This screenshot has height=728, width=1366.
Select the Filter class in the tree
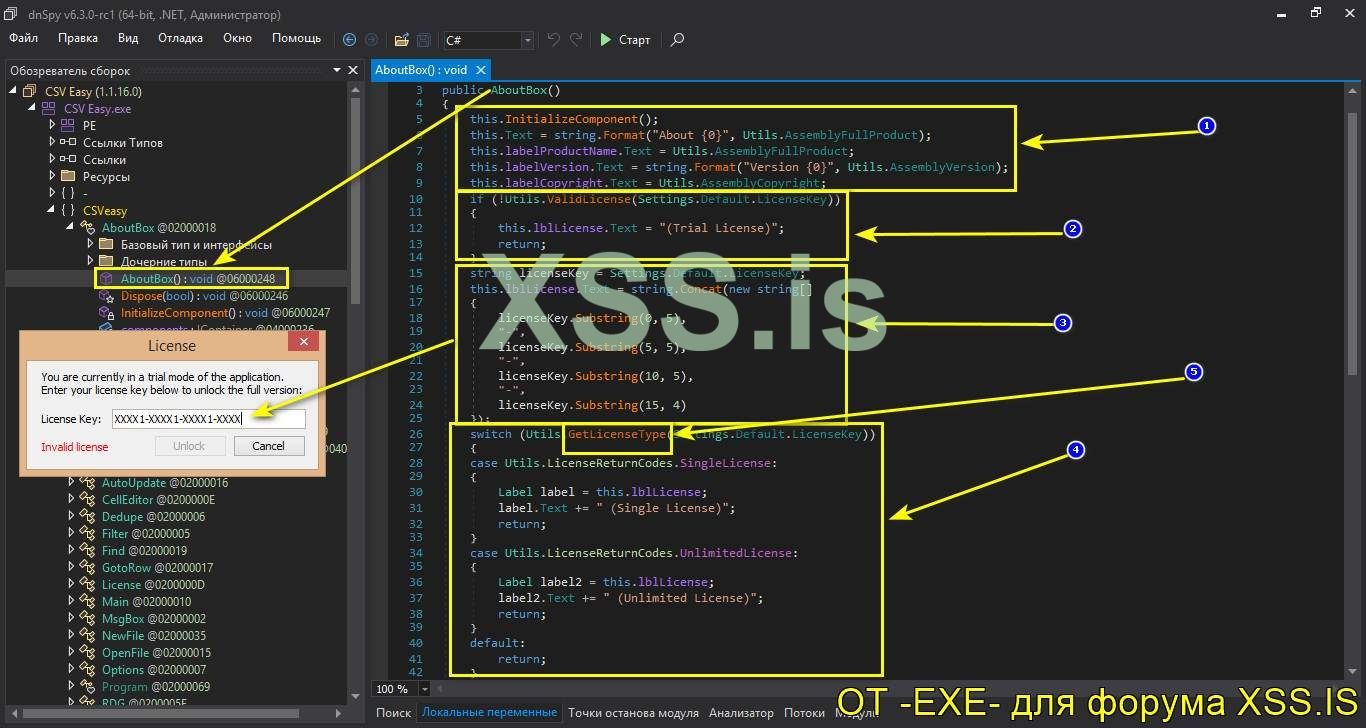coord(145,533)
